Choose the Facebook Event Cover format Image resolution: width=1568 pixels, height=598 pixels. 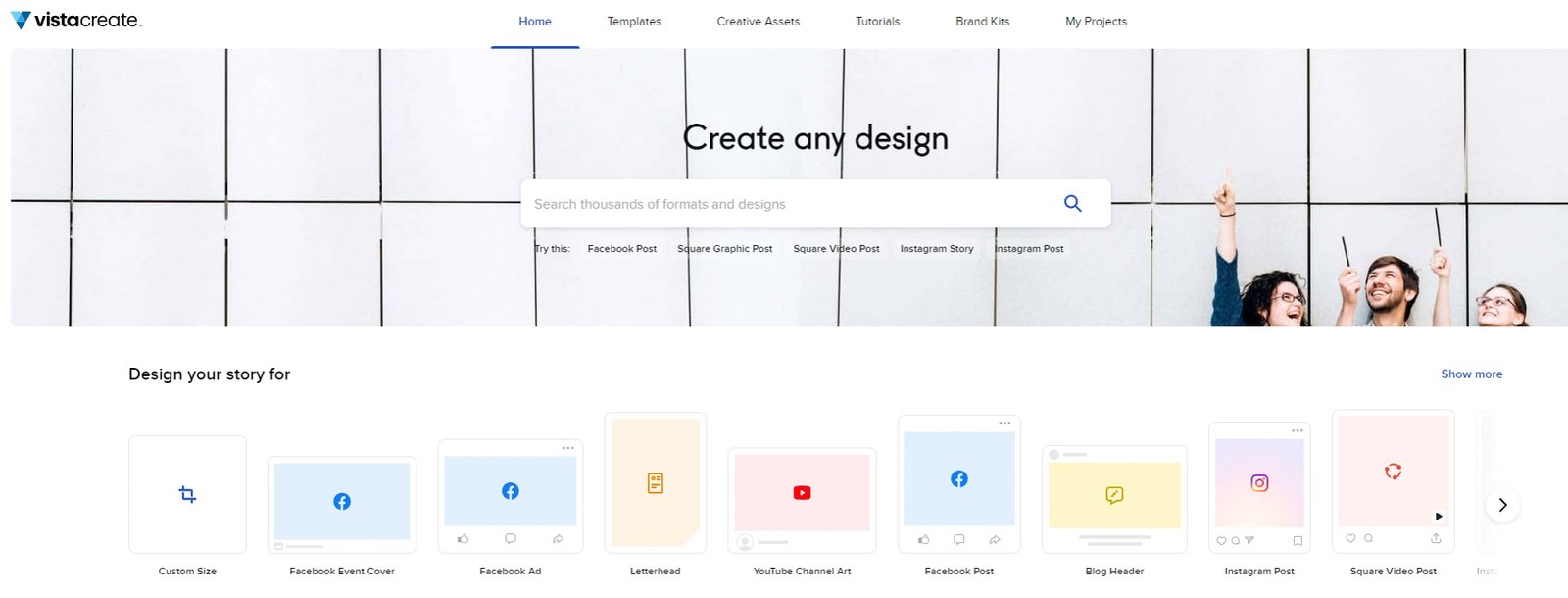coord(341,502)
